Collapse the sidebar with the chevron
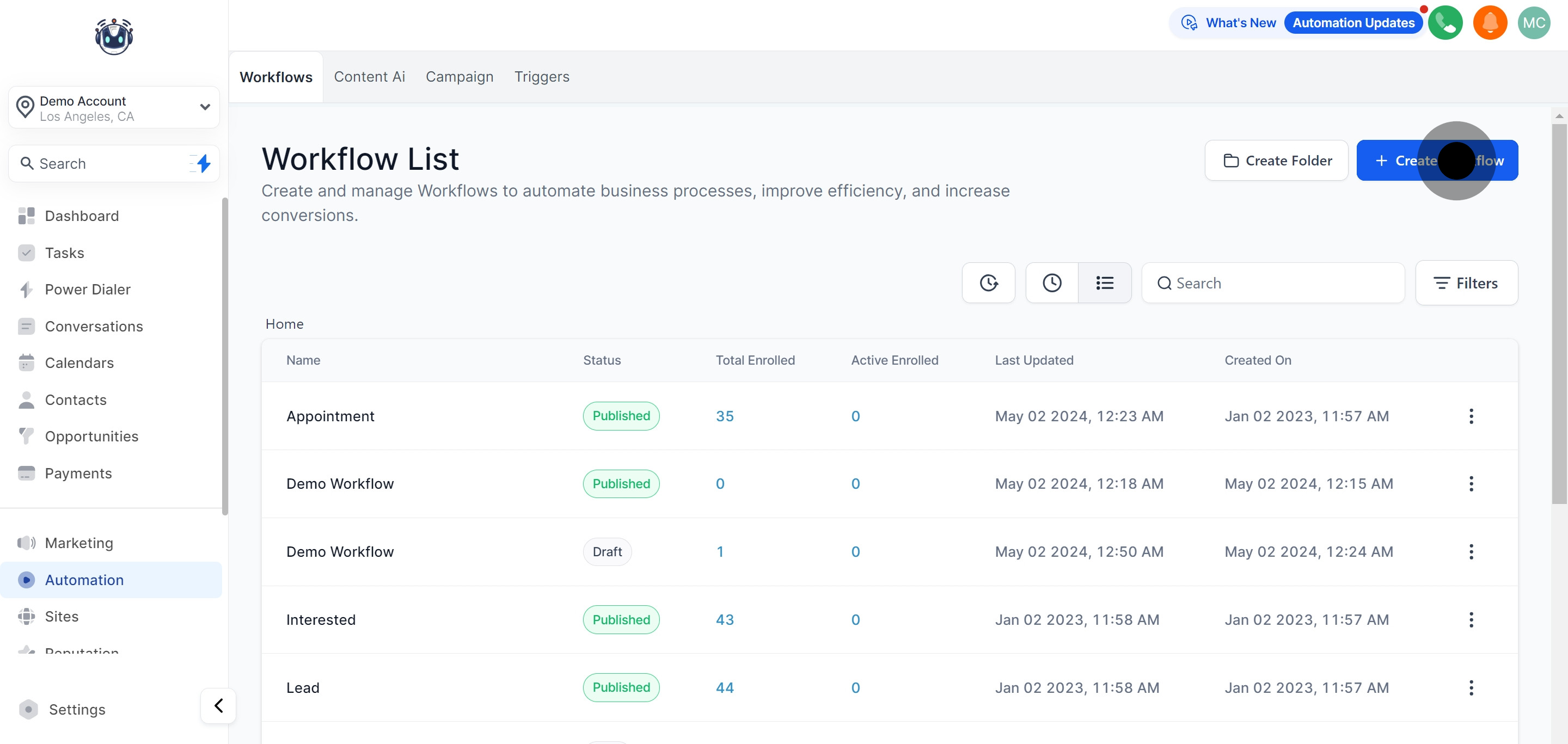The image size is (1568, 744). click(x=218, y=705)
